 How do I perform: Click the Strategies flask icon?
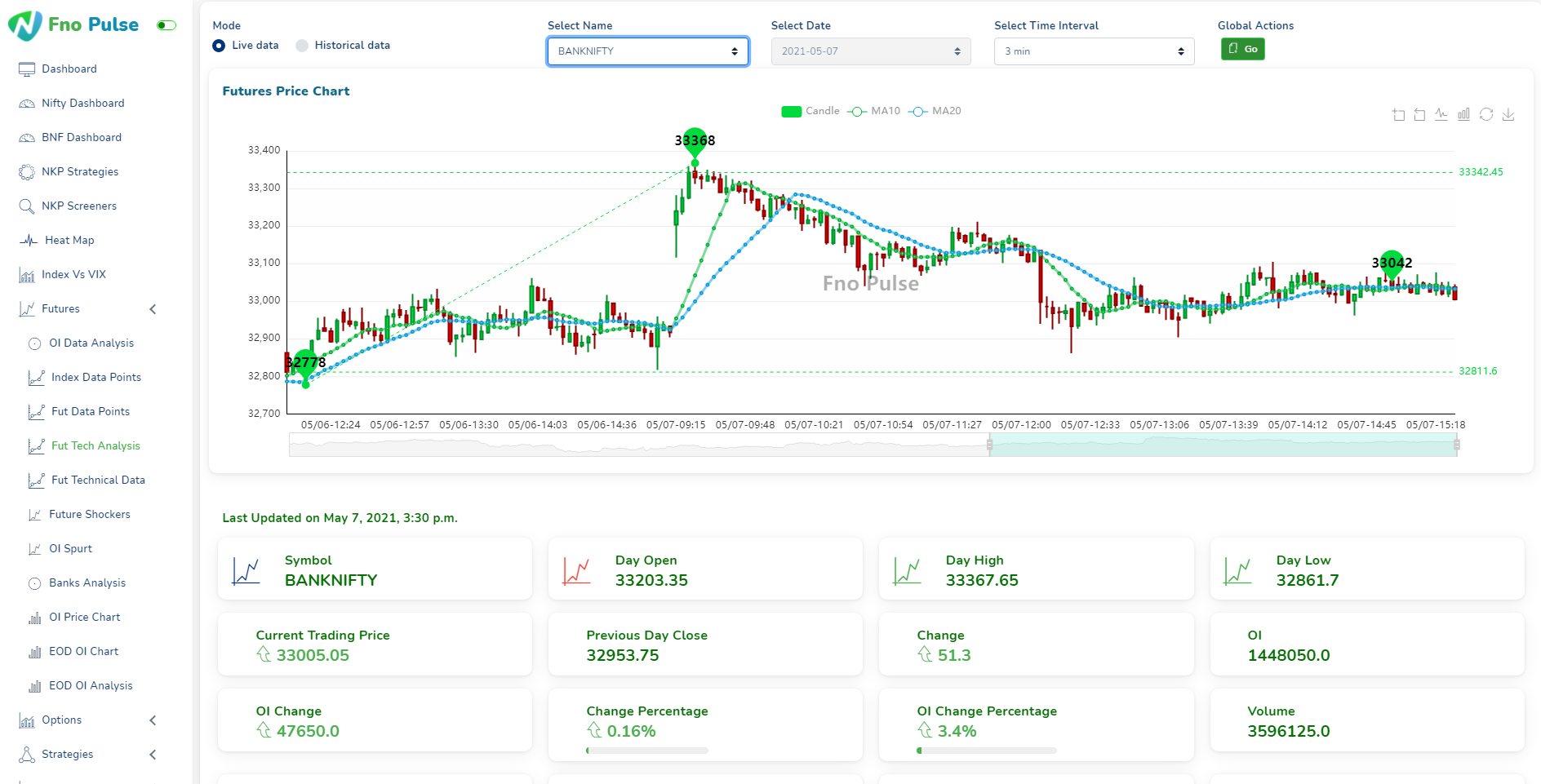click(x=27, y=755)
